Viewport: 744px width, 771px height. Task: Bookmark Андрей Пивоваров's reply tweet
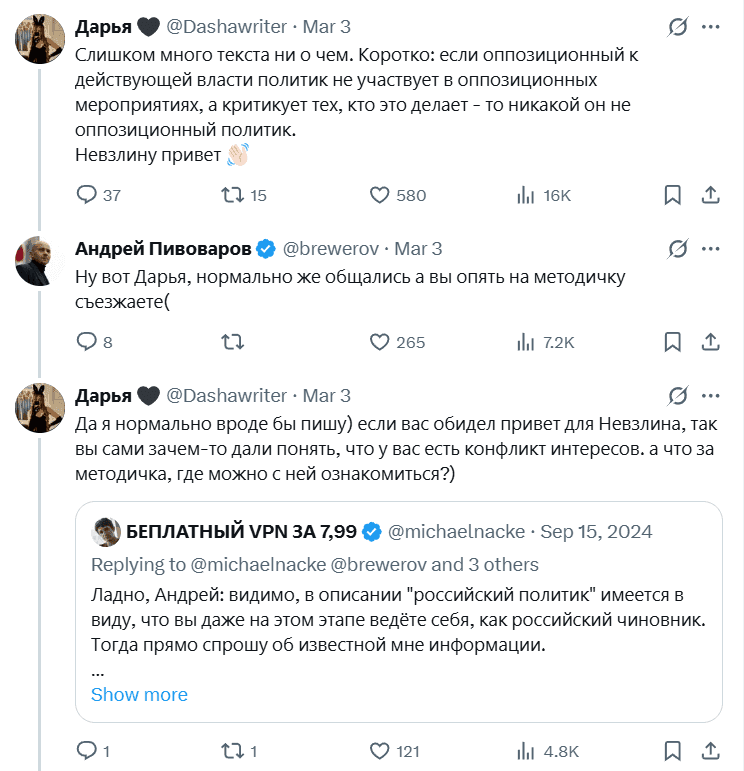click(x=672, y=342)
